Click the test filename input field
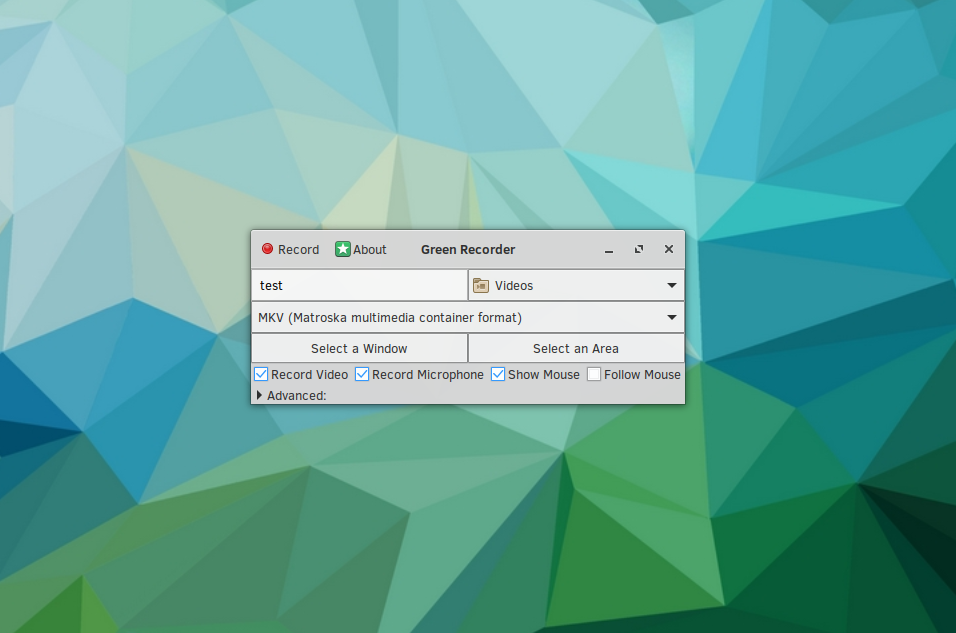This screenshot has width=956, height=633. tap(359, 285)
